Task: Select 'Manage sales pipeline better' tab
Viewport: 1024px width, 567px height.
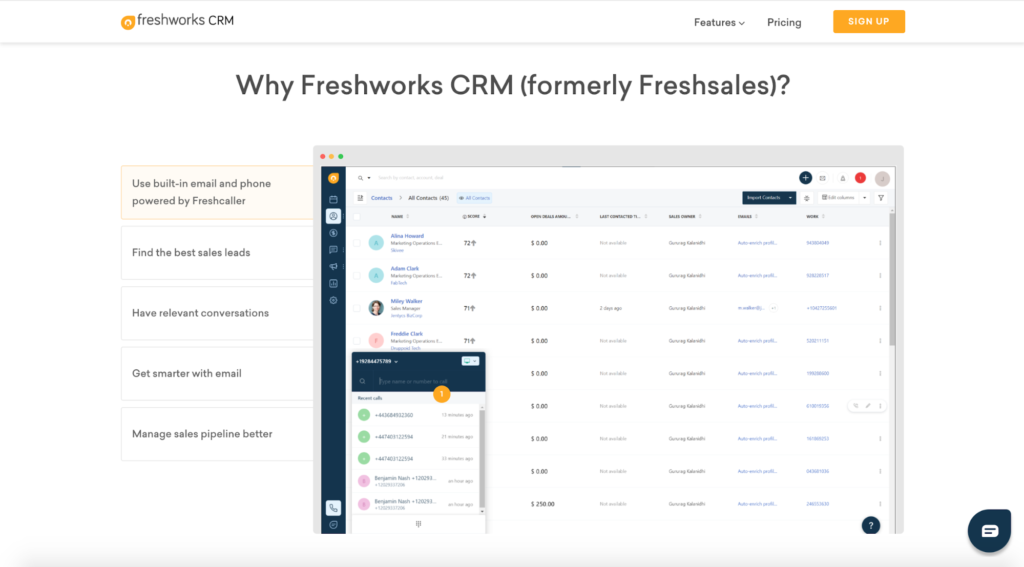Action: point(217,434)
